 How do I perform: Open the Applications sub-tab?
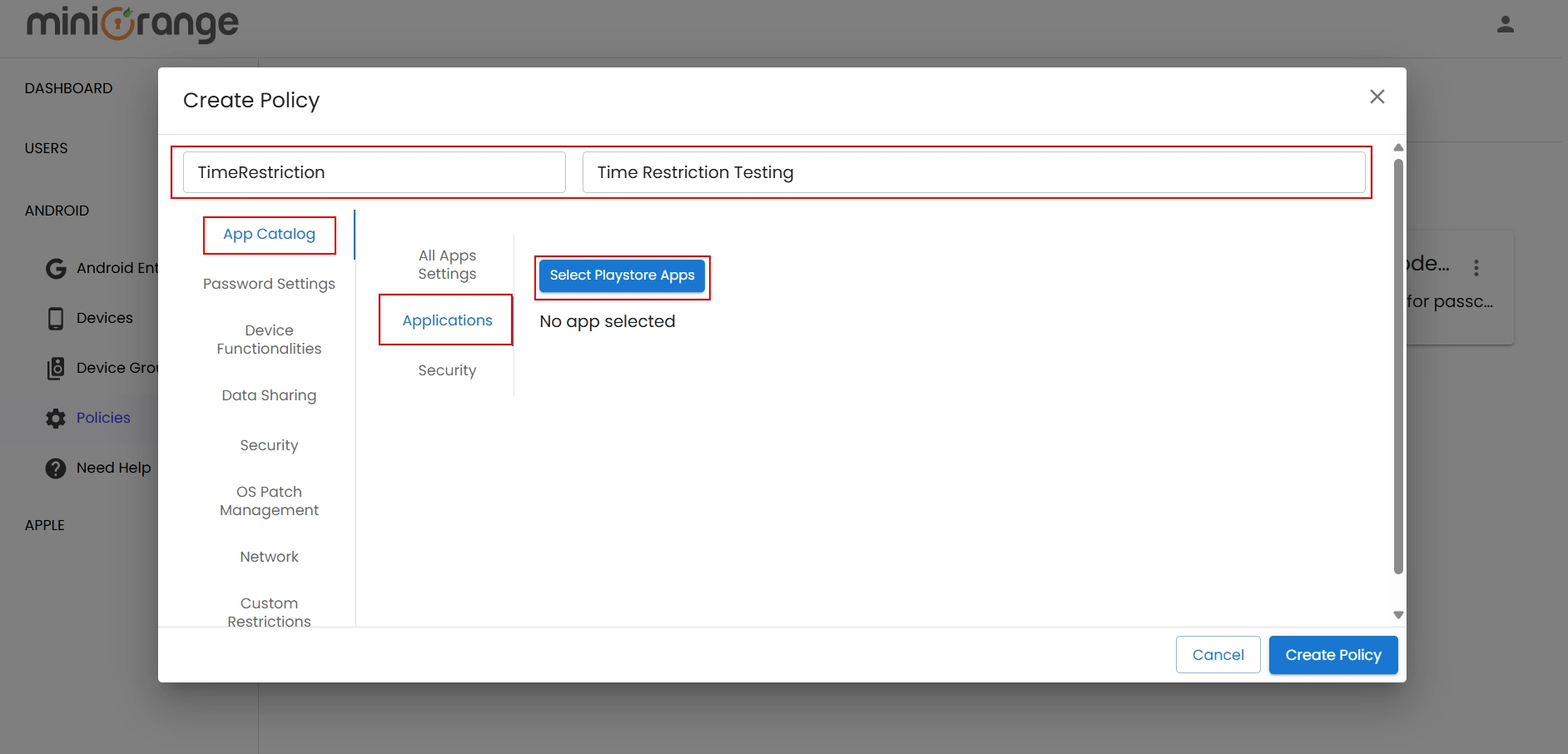[x=447, y=320]
